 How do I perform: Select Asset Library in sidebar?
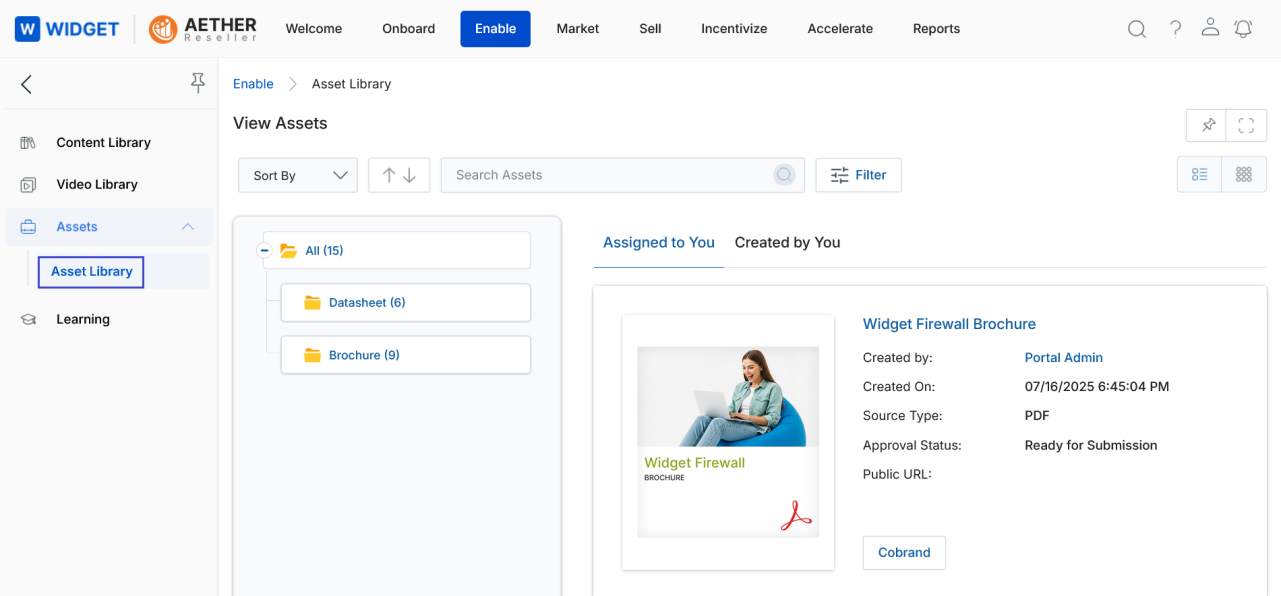point(91,272)
